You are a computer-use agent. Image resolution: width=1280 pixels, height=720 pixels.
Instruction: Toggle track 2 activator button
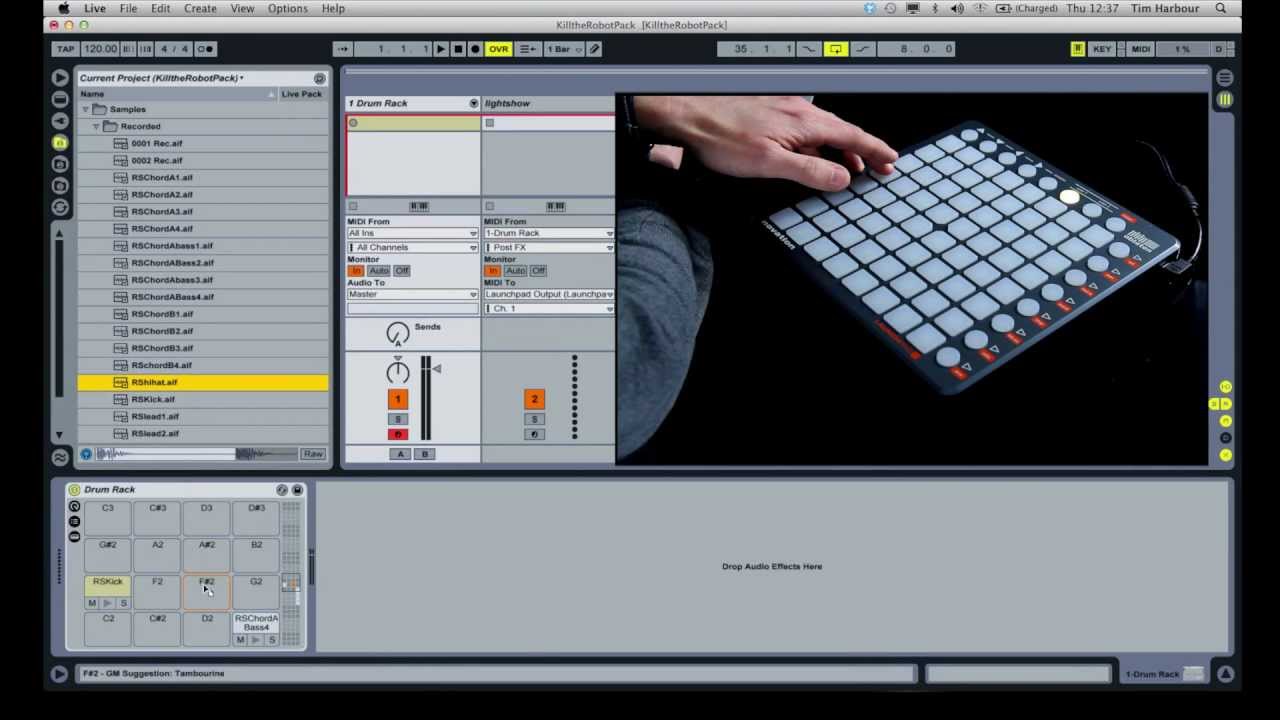pos(534,399)
